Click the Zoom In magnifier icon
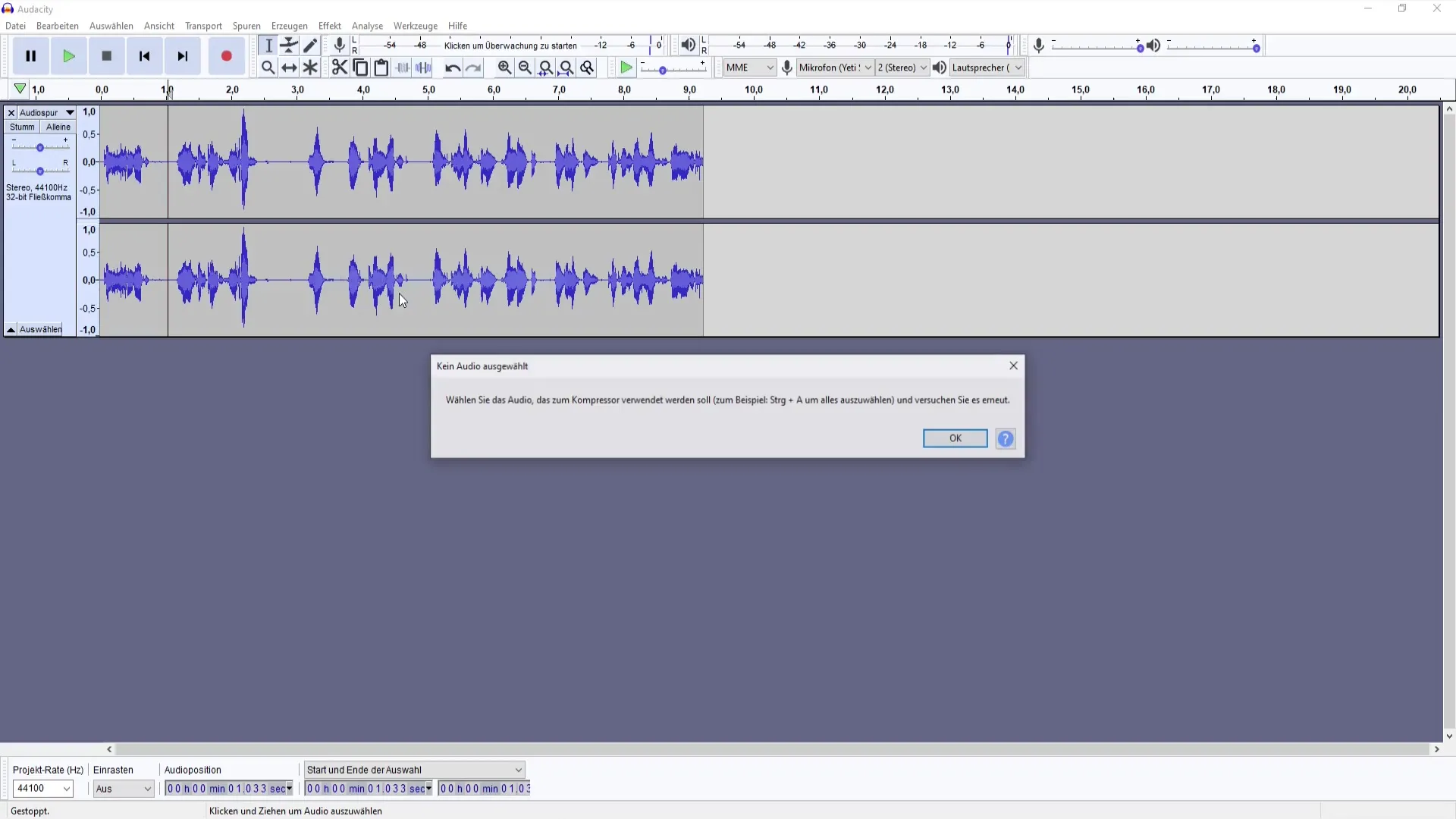Image resolution: width=1456 pixels, height=819 pixels. [504, 67]
